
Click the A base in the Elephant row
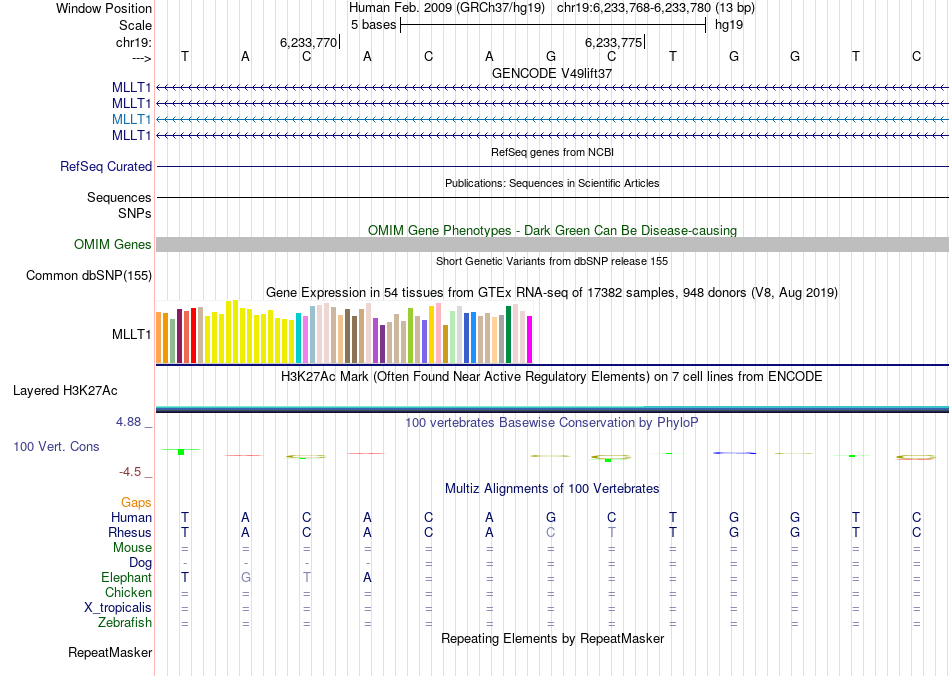tap(367, 577)
